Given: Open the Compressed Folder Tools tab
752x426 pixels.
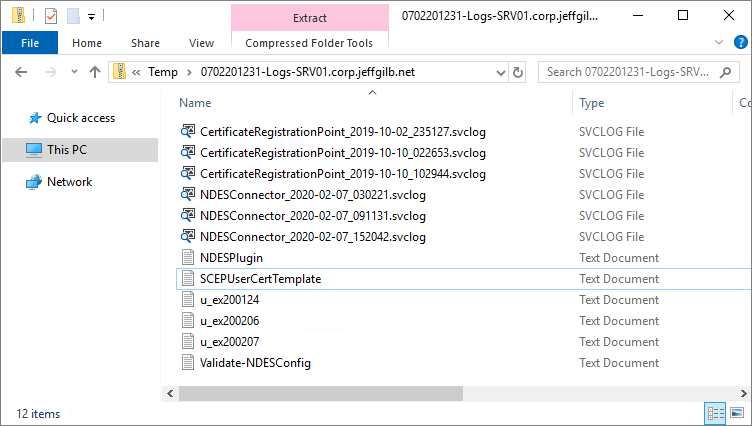Looking at the screenshot, I should coord(309,43).
